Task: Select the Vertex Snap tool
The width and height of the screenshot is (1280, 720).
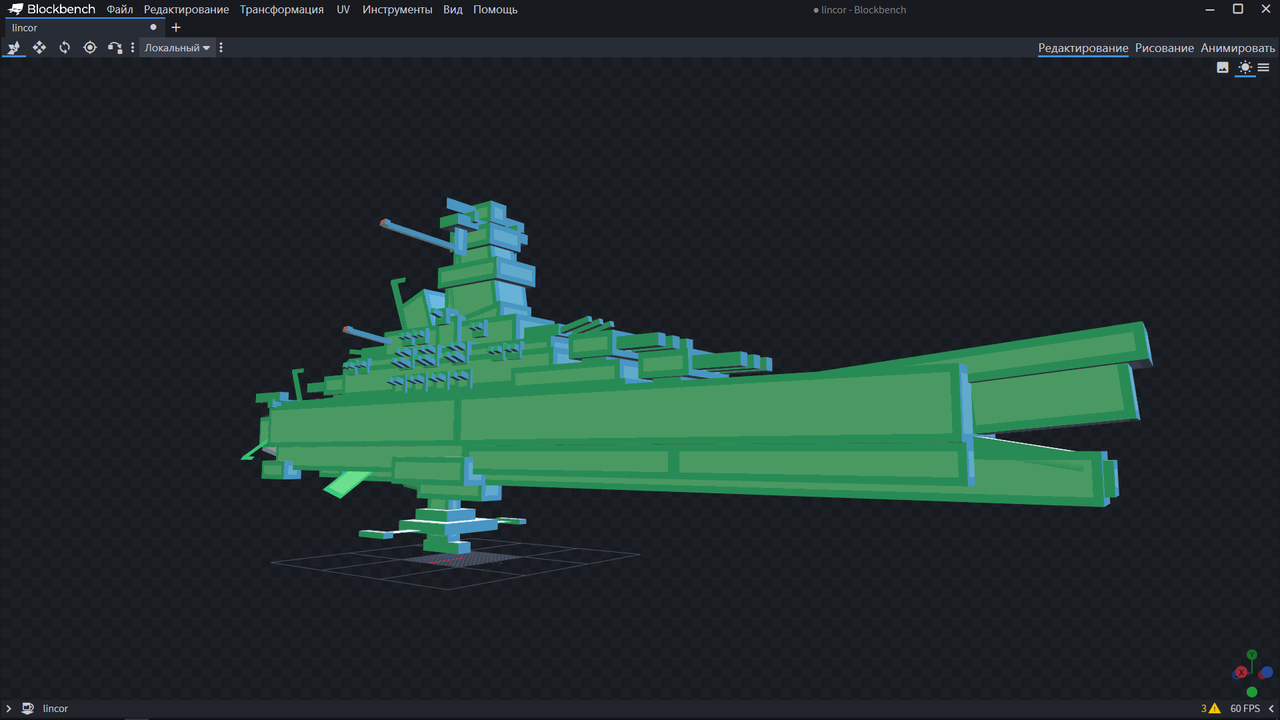Action: [115, 48]
